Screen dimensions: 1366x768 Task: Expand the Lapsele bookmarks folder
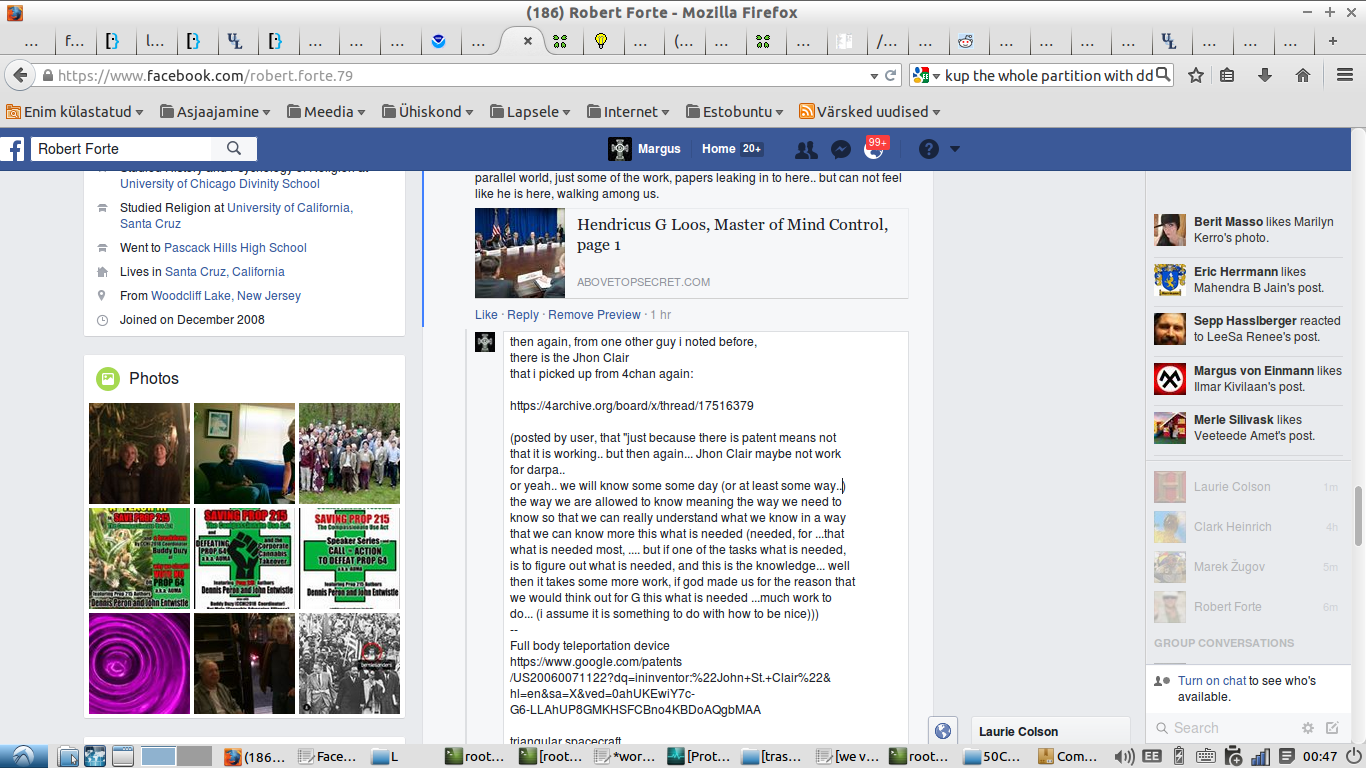(530, 112)
